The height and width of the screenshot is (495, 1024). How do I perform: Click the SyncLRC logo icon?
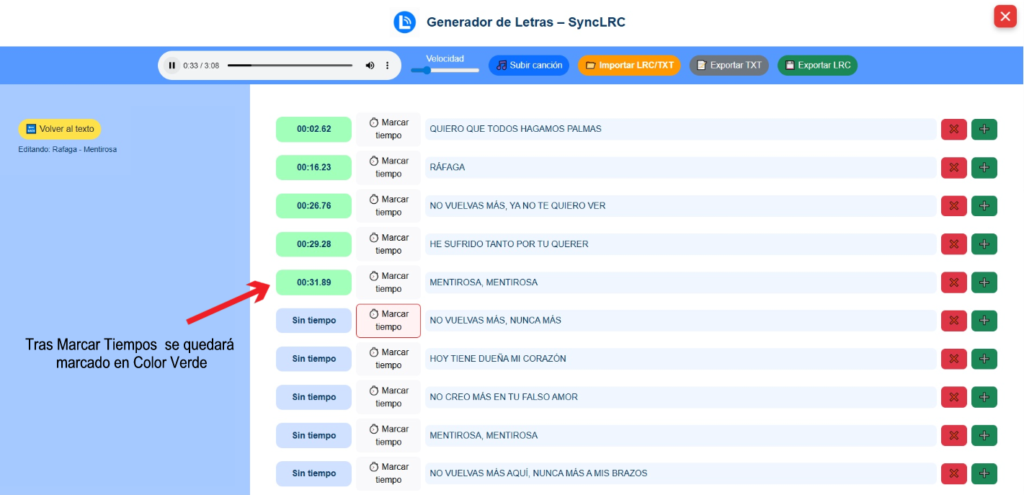[404, 22]
